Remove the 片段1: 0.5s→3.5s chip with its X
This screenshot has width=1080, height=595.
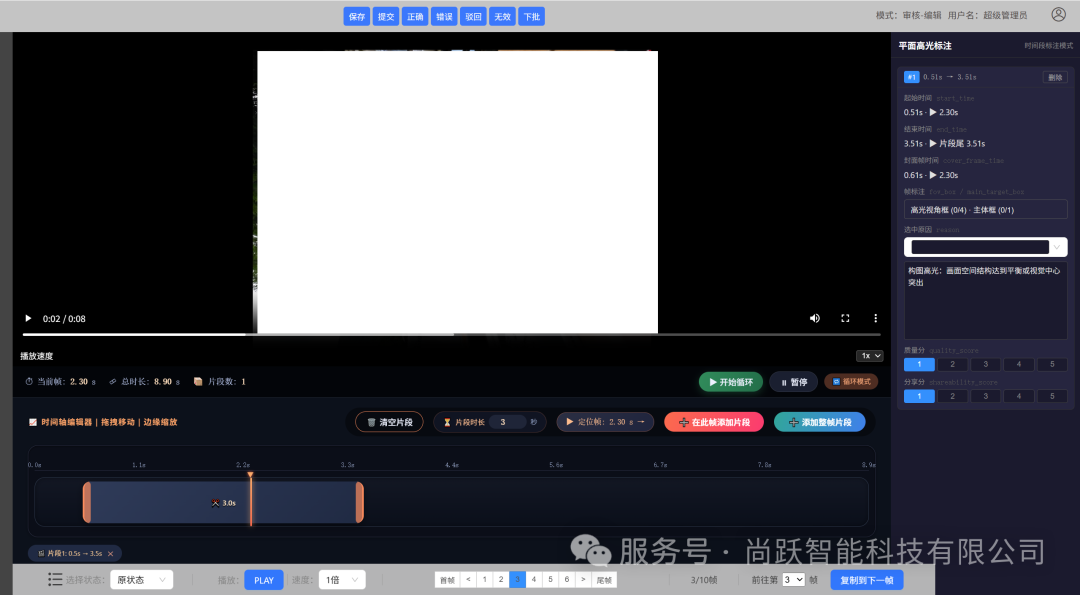click(110, 554)
